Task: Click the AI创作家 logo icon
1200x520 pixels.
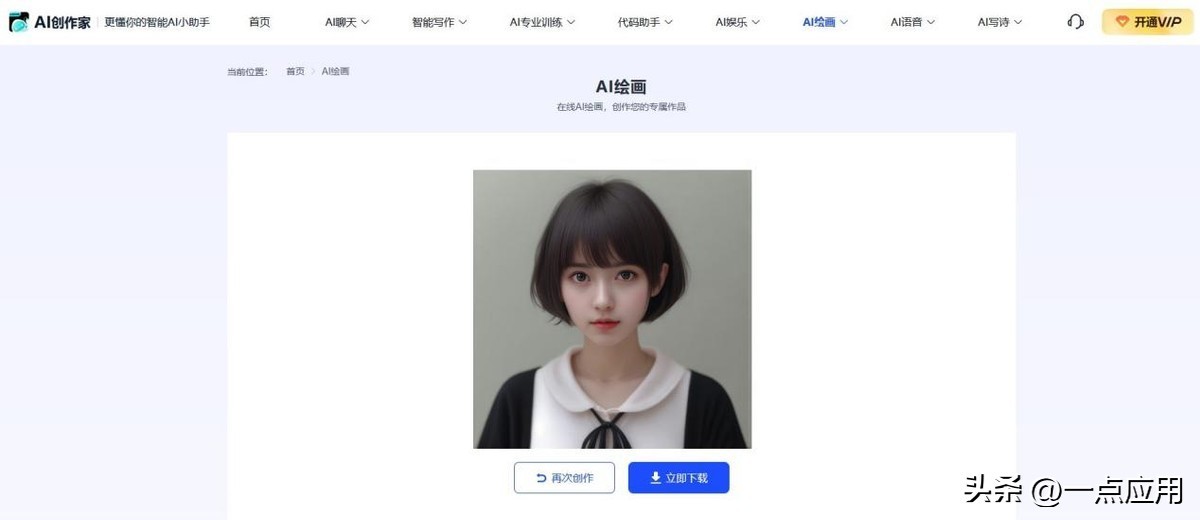Action: coord(19,22)
